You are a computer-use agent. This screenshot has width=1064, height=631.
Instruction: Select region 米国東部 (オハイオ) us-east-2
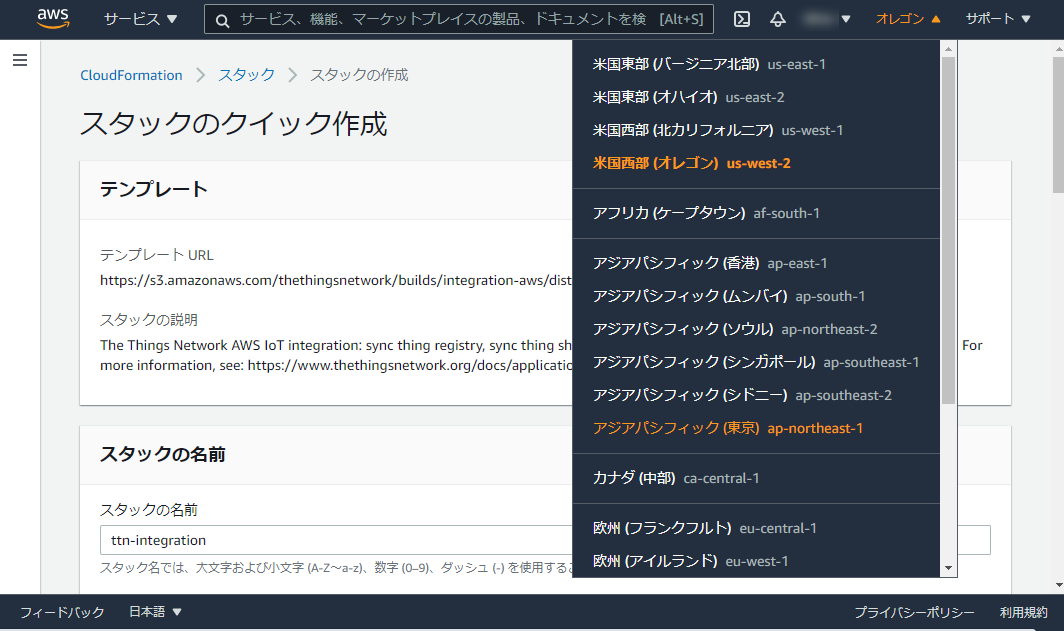click(756, 97)
